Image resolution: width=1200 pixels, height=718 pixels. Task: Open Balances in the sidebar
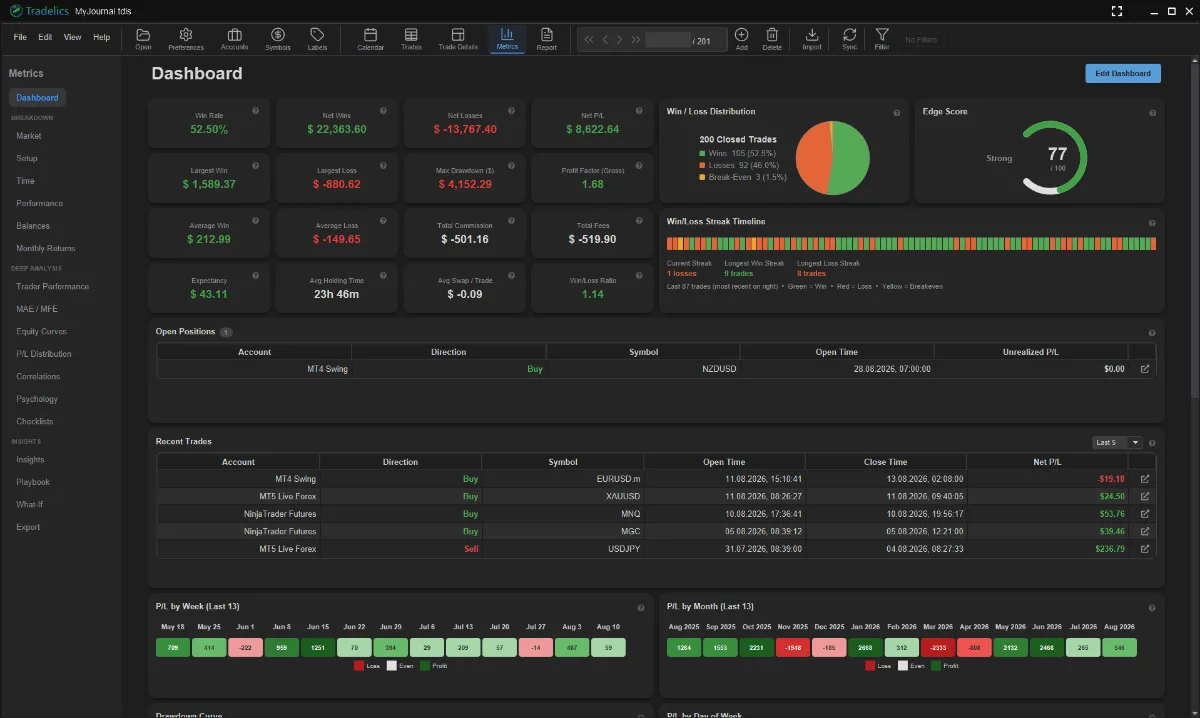click(x=33, y=226)
